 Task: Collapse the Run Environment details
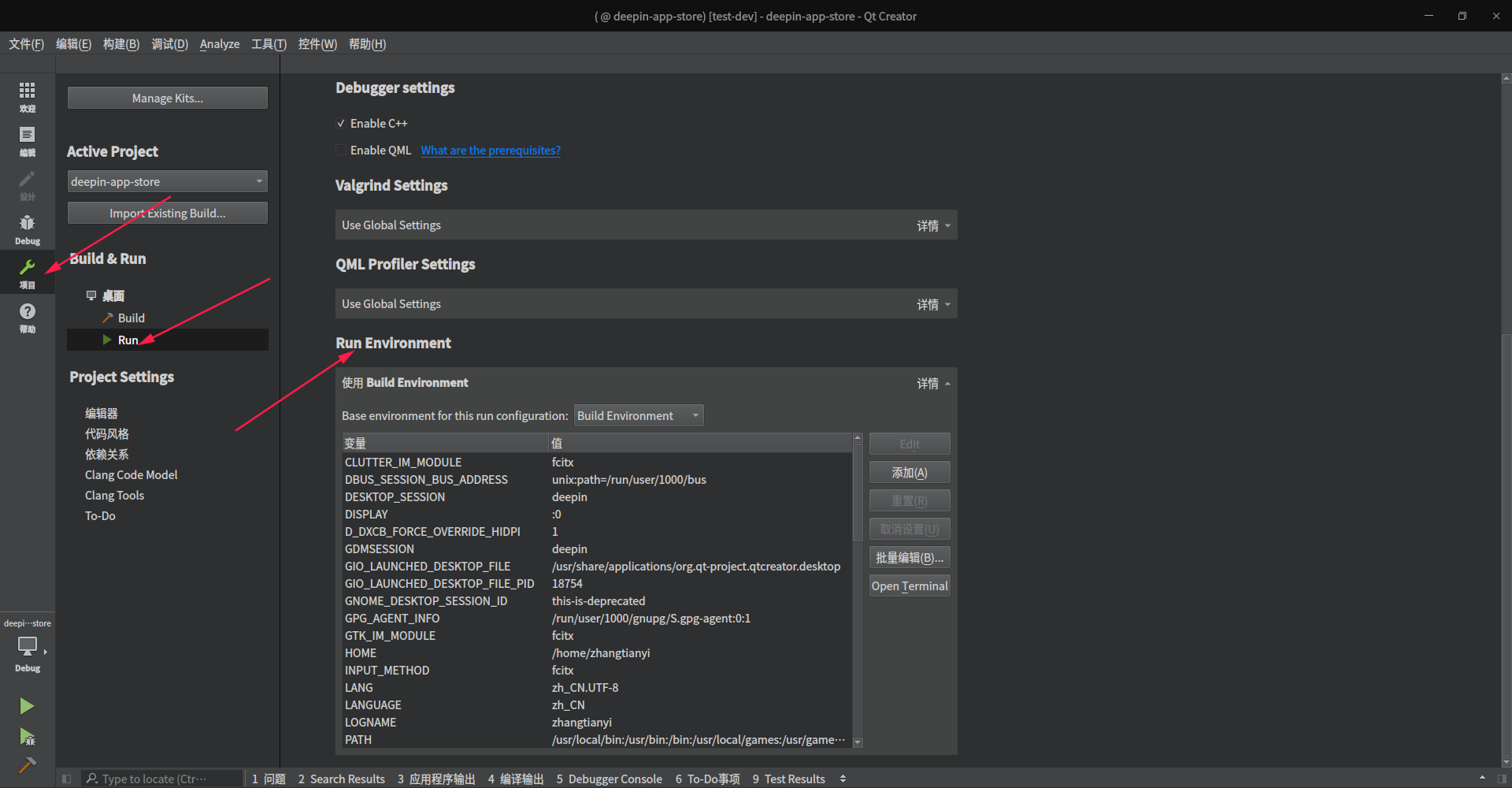(933, 384)
